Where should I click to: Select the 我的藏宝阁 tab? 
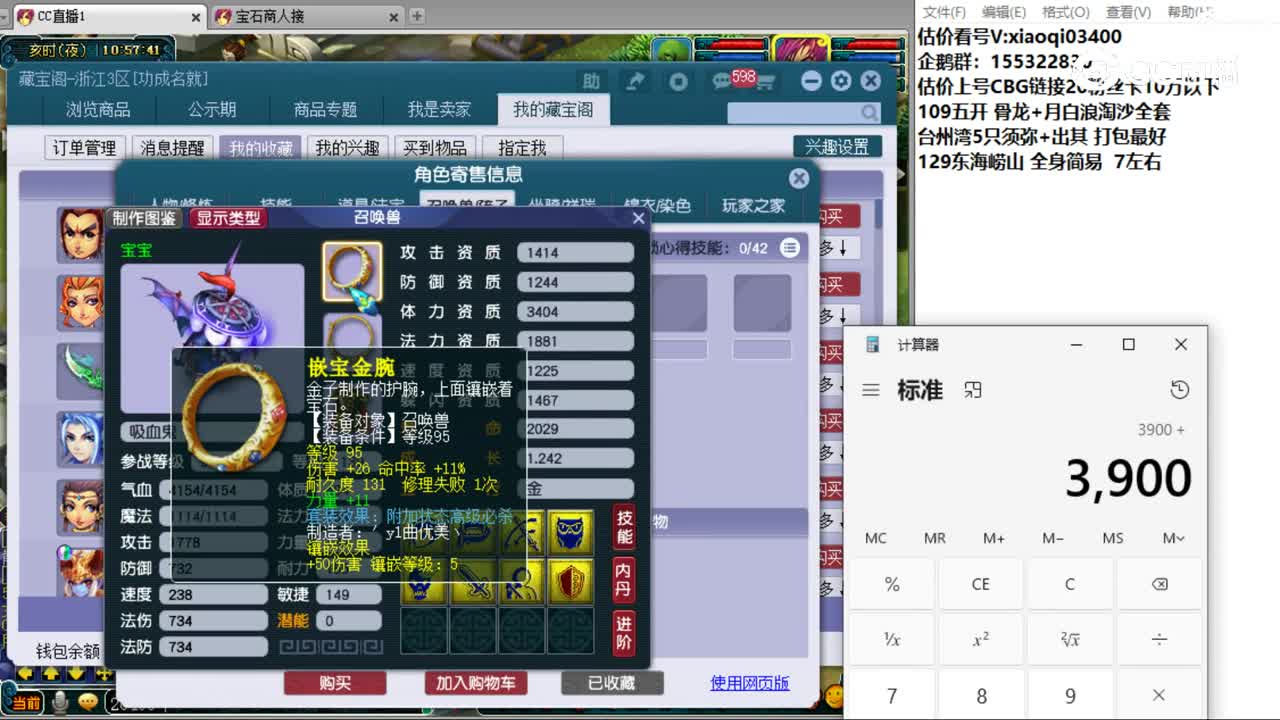tap(553, 110)
